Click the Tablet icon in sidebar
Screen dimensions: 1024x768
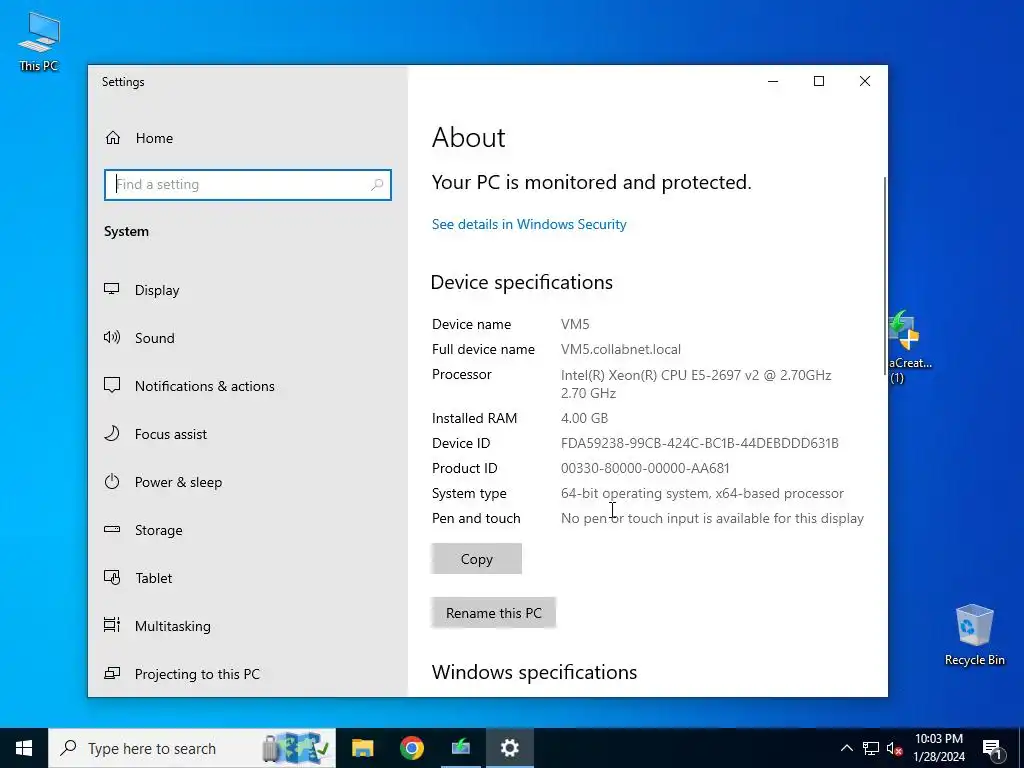click(112, 577)
